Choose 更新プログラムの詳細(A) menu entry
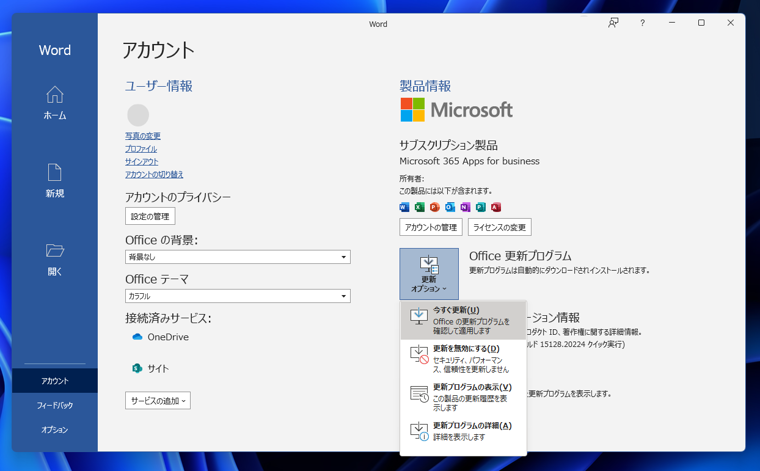 click(463, 431)
